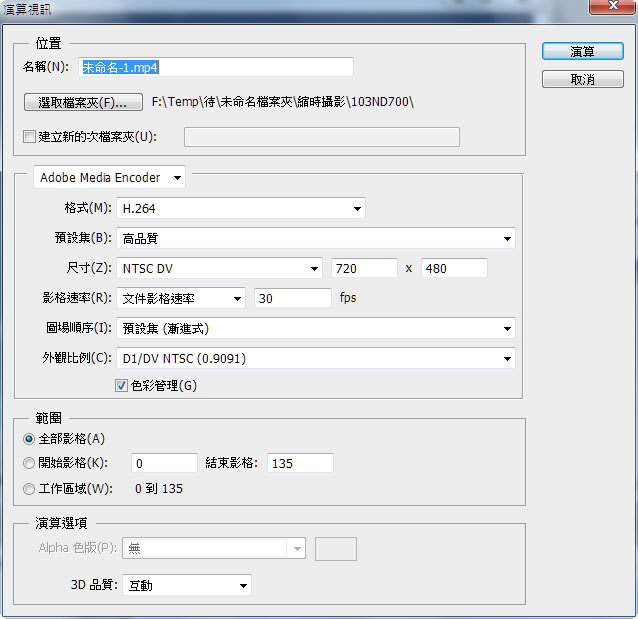Click the 結束影格 field showing 135
638x619 pixels.
coord(300,463)
